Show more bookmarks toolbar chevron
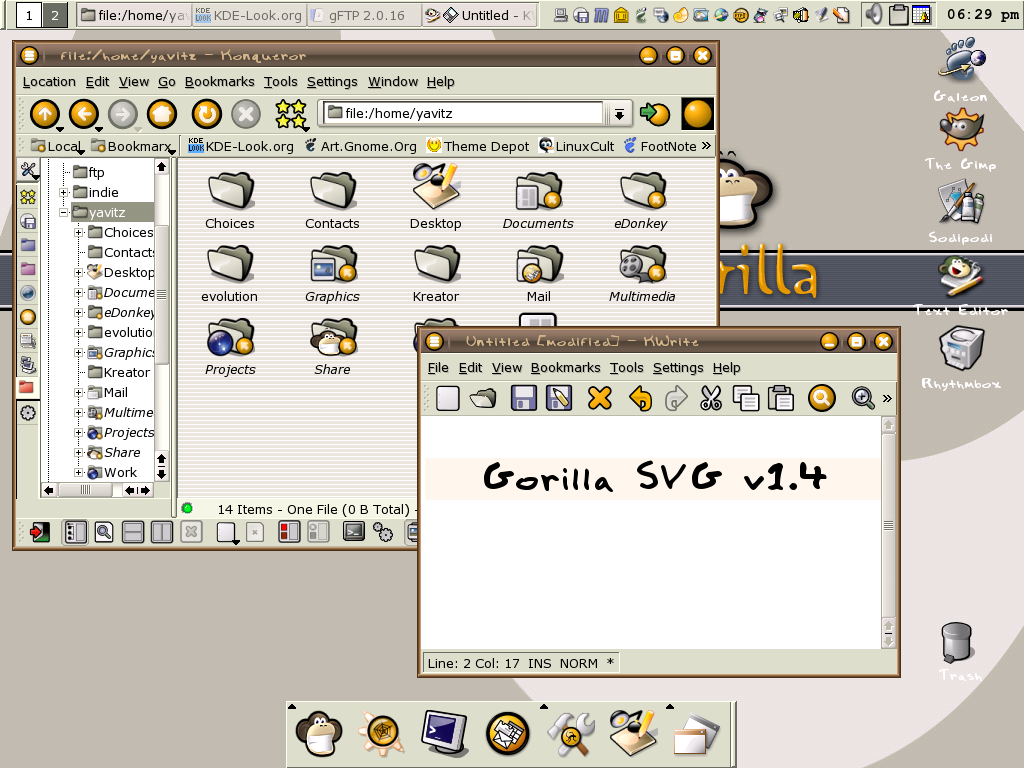 tap(706, 146)
